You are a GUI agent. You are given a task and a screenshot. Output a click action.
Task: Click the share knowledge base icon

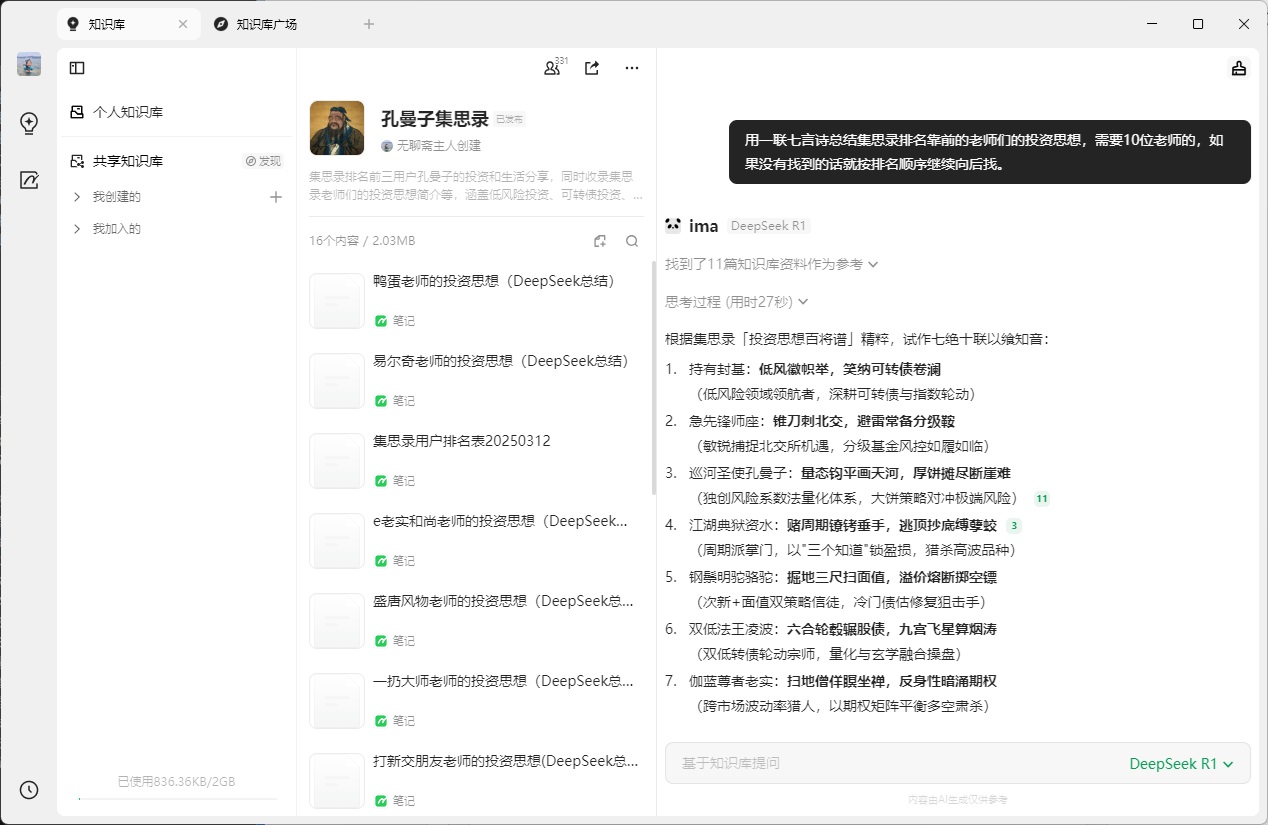592,68
